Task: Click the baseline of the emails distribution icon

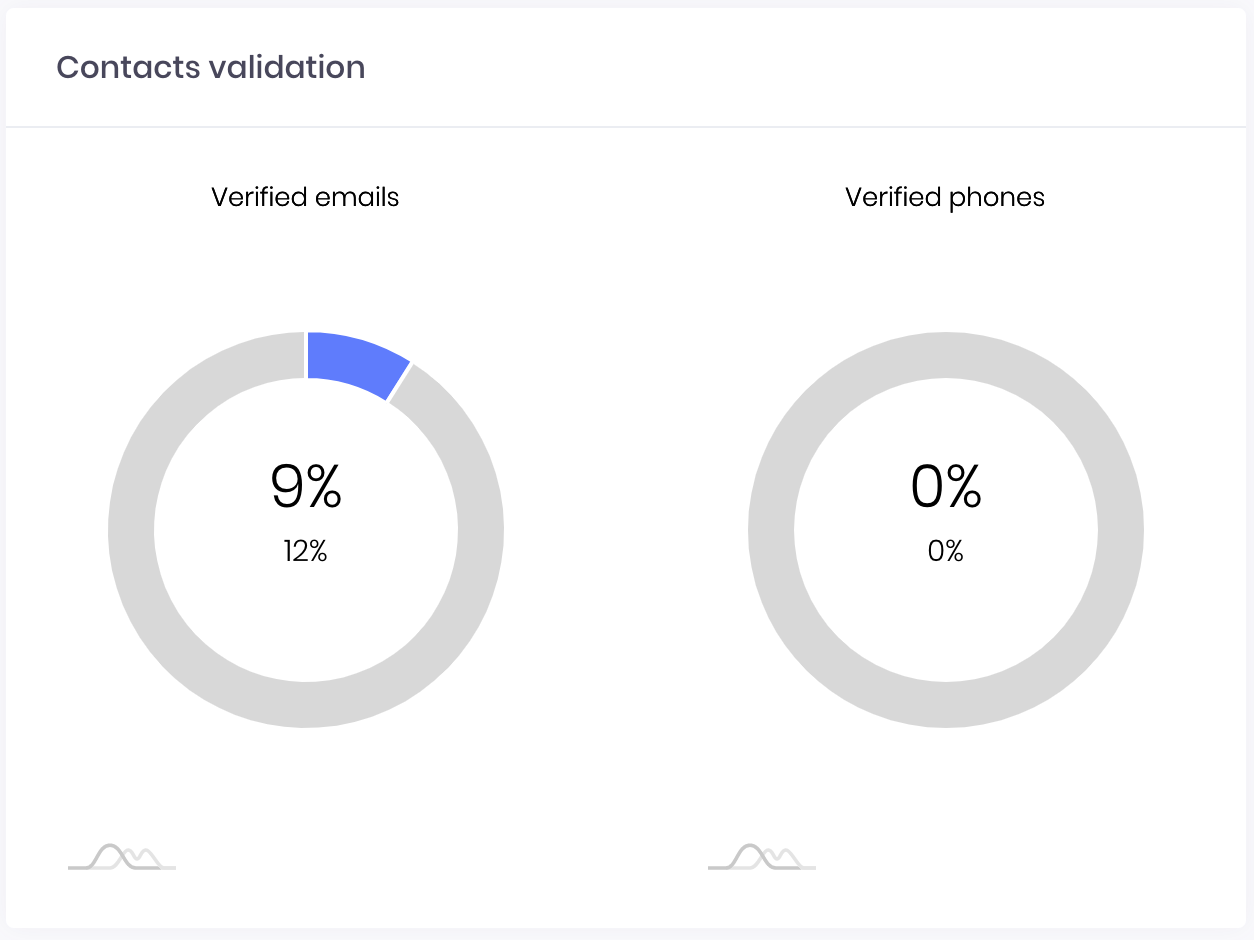Action: tap(122, 868)
